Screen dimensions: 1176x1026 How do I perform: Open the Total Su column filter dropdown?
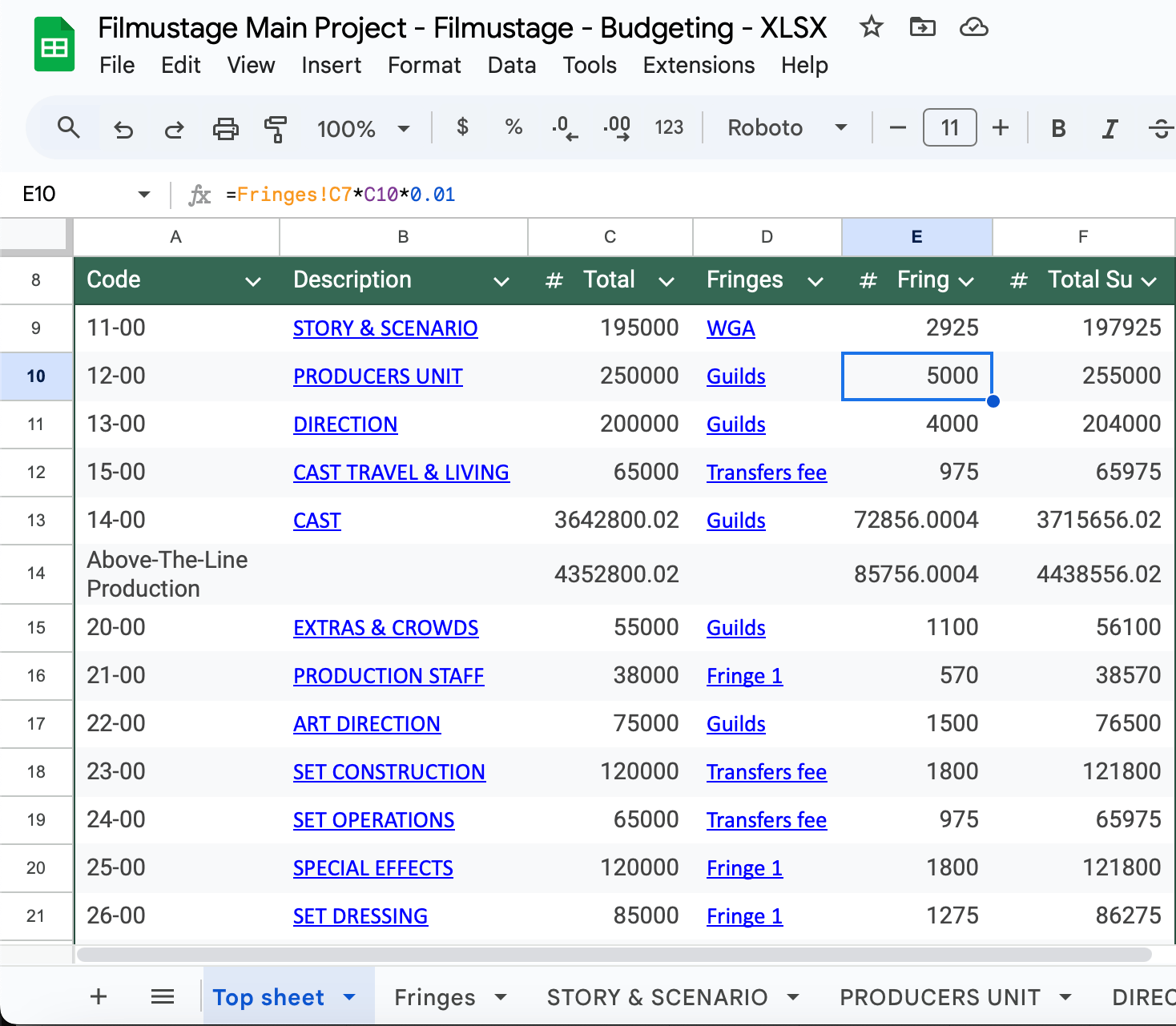point(1149,281)
